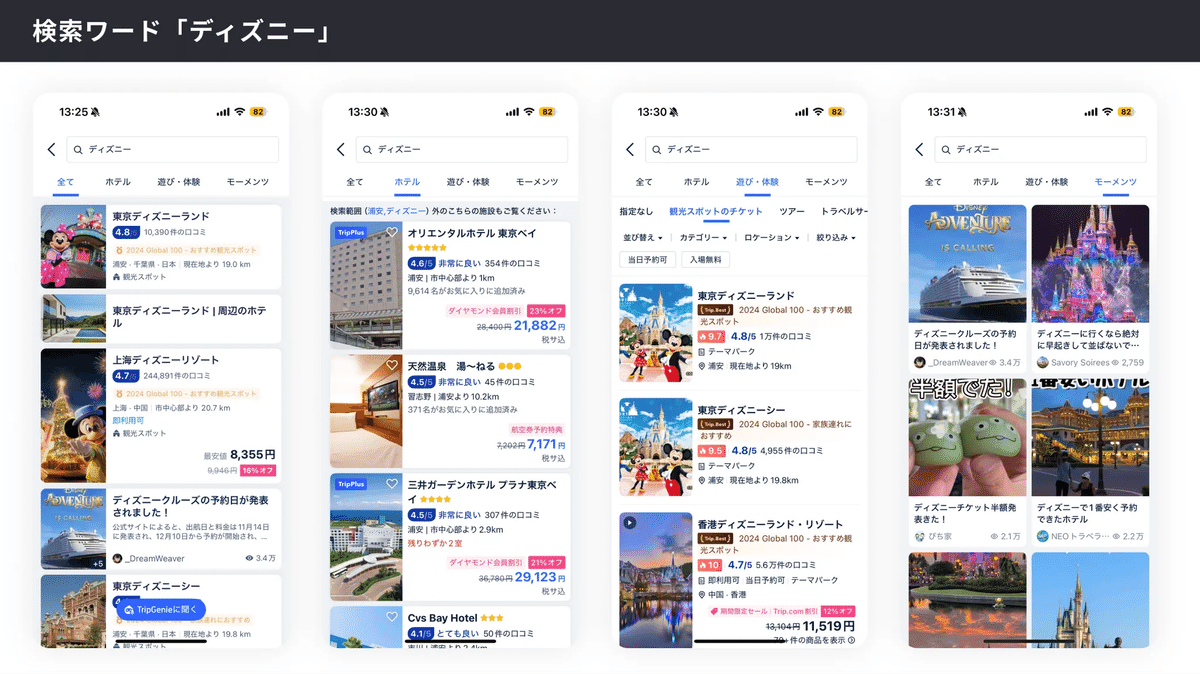Click price 21,882円 for オリエンタルホテル

point(540,326)
